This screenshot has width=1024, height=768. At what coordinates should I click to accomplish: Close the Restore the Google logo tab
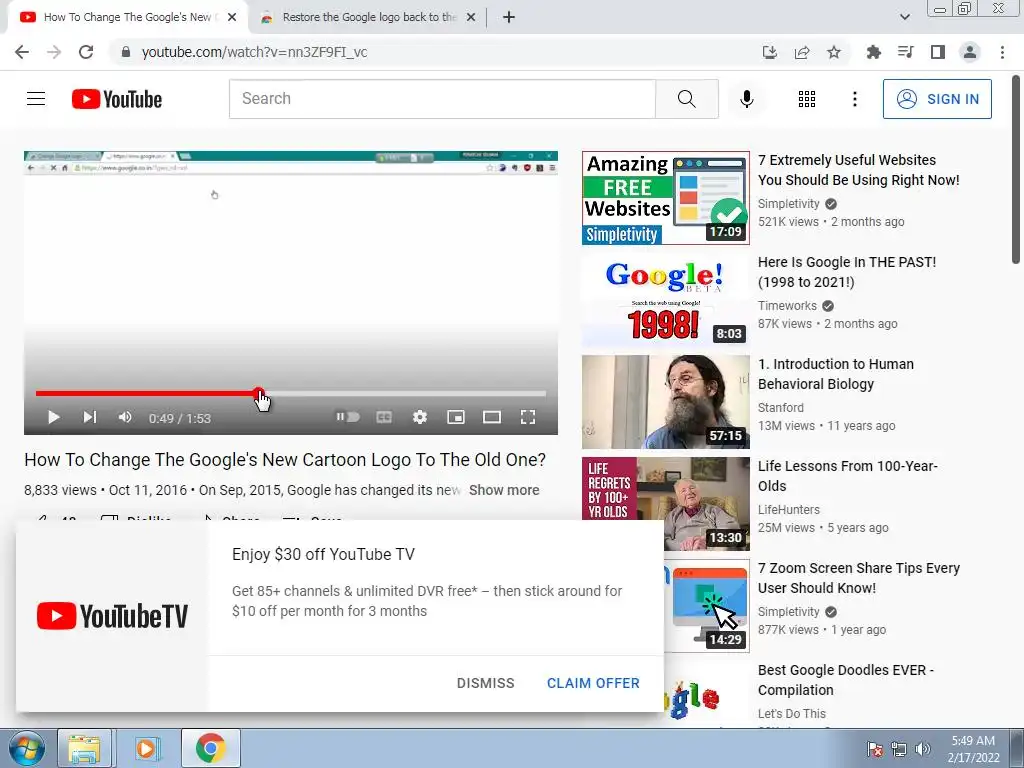pyautogui.click(x=471, y=17)
